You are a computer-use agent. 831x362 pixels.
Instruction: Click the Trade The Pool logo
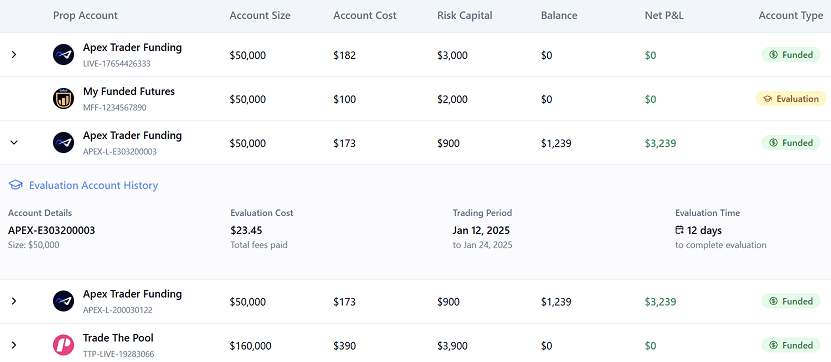(64, 345)
